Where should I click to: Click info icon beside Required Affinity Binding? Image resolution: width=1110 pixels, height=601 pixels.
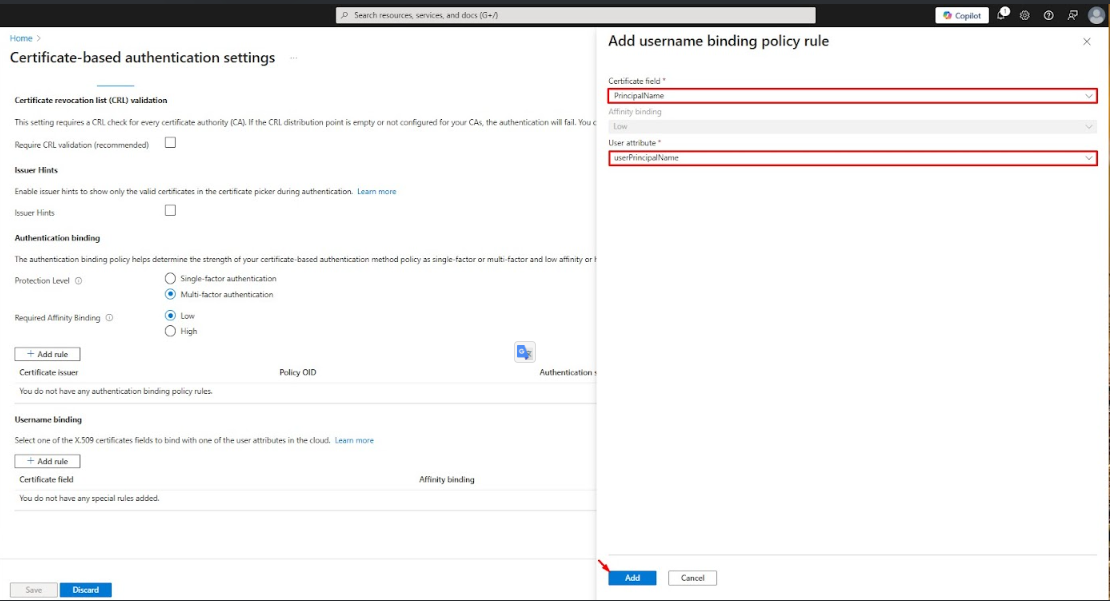[109, 318]
